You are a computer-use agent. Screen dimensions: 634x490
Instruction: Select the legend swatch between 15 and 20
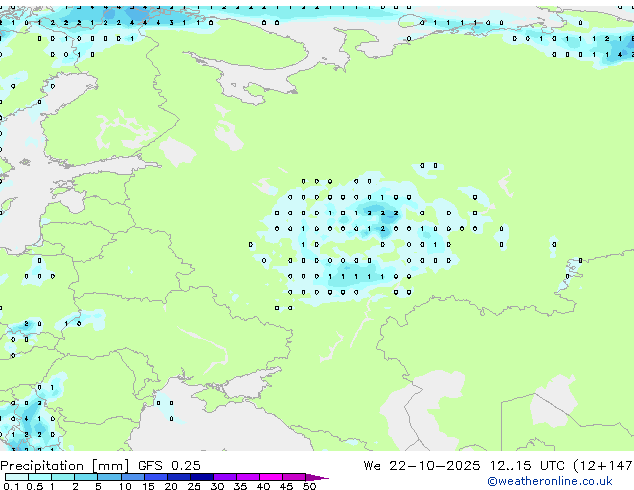pos(156,477)
